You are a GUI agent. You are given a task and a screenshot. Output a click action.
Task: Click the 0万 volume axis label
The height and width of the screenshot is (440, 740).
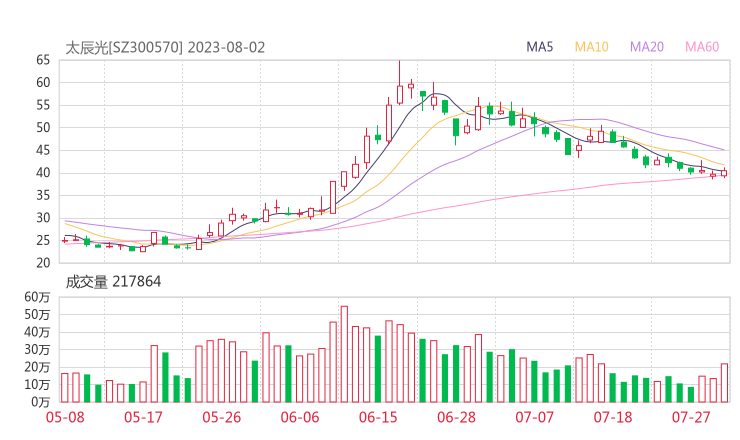tap(41, 402)
